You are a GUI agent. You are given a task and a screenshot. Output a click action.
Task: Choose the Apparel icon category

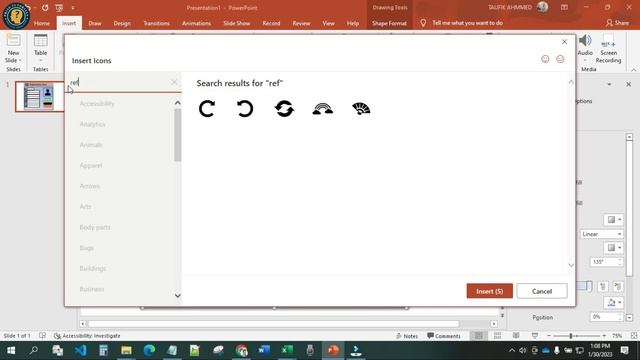pyautogui.click(x=91, y=165)
